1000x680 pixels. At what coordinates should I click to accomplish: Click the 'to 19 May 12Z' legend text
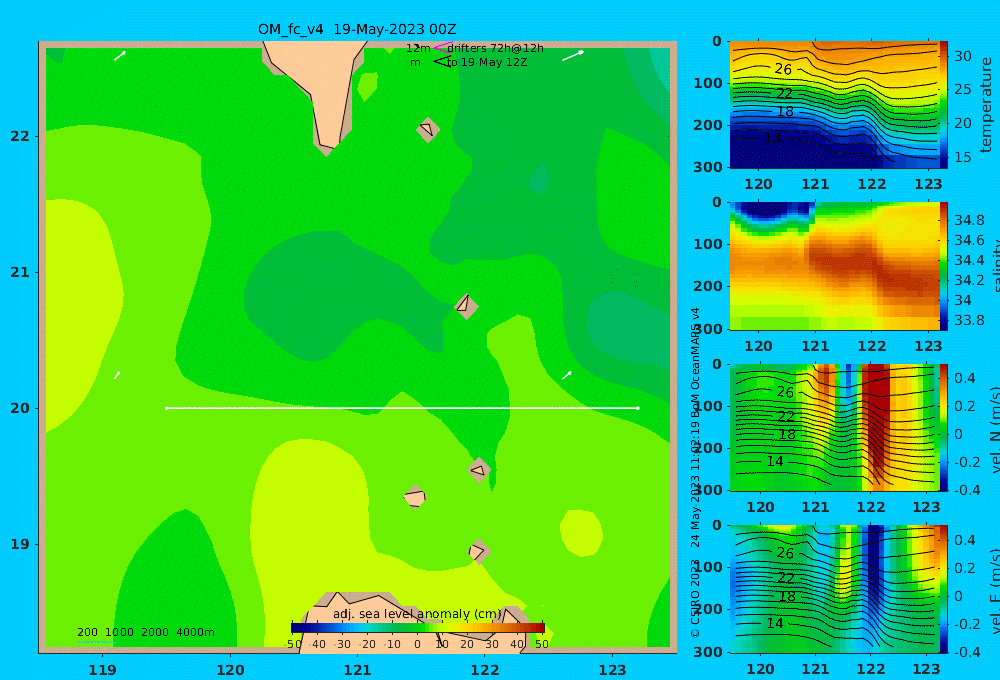[x=487, y=63]
